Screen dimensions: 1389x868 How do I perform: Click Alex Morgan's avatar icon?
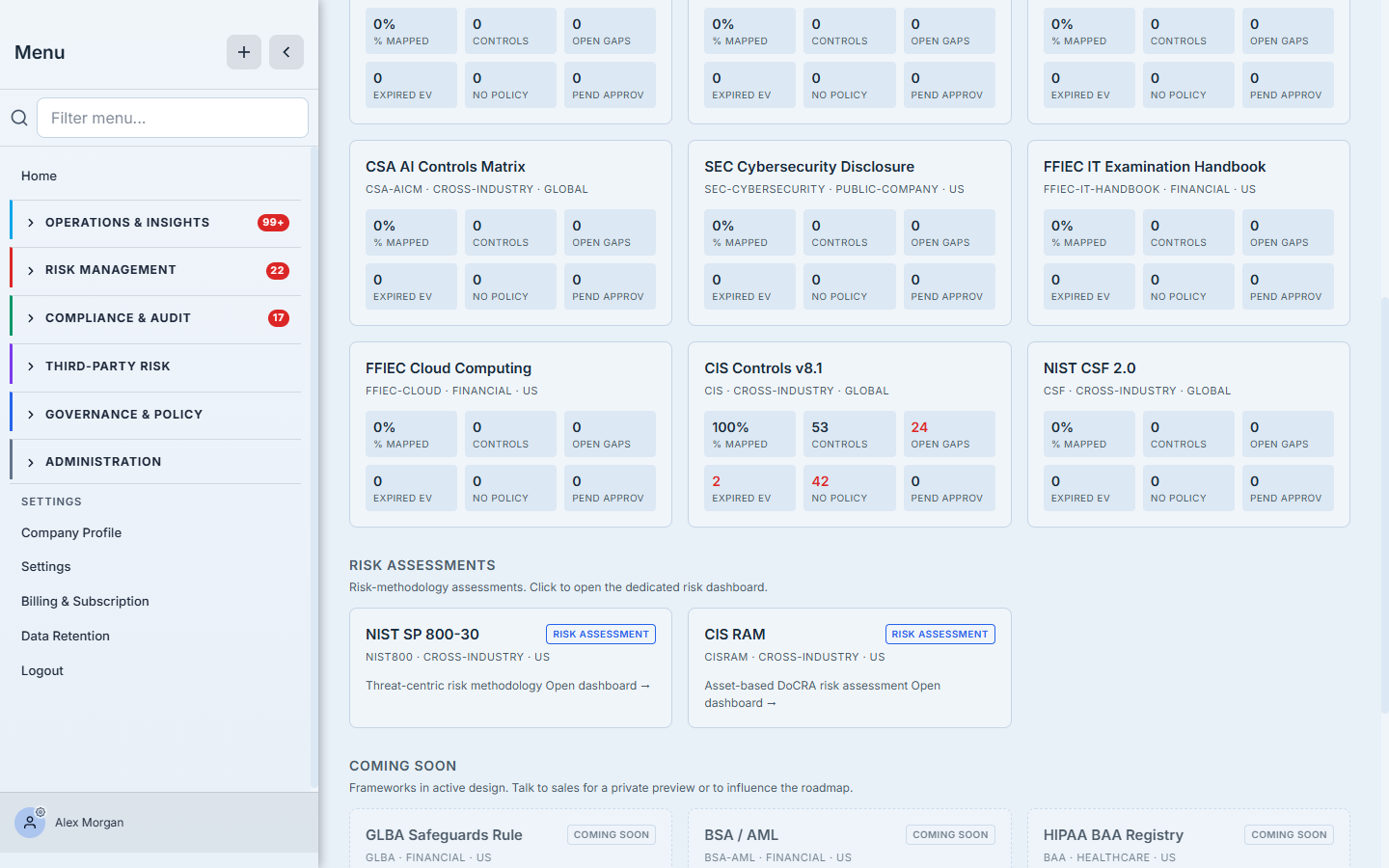30,823
